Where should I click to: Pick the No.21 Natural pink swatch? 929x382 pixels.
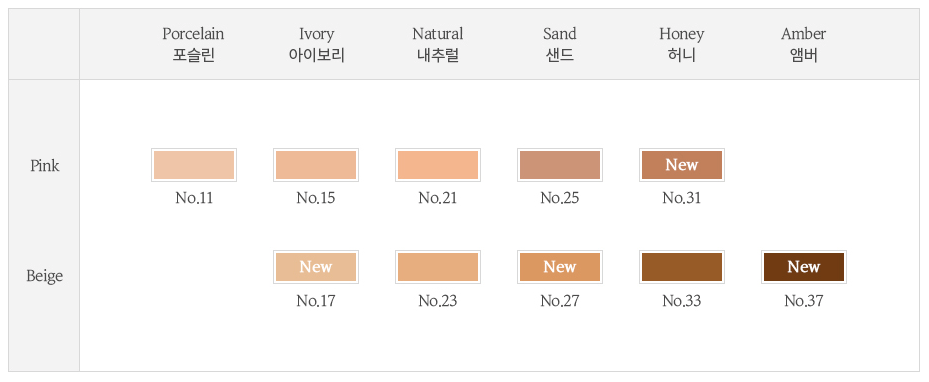[438, 165]
